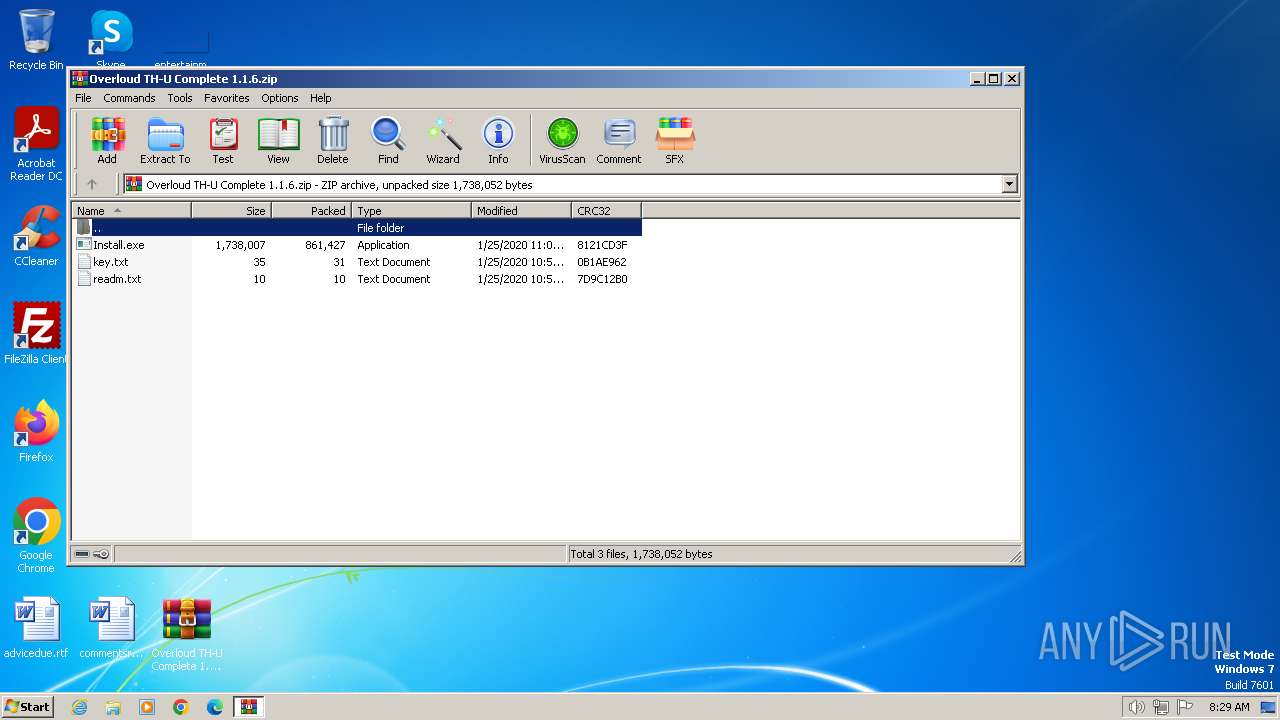Click WinRAR taskbar button
Viewport: 1280px width, 720px height.
249,707
